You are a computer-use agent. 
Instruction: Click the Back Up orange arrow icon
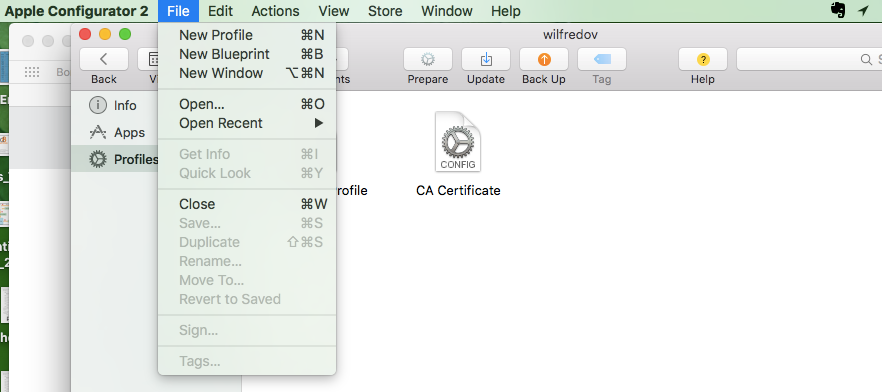(x=544, y=59)
